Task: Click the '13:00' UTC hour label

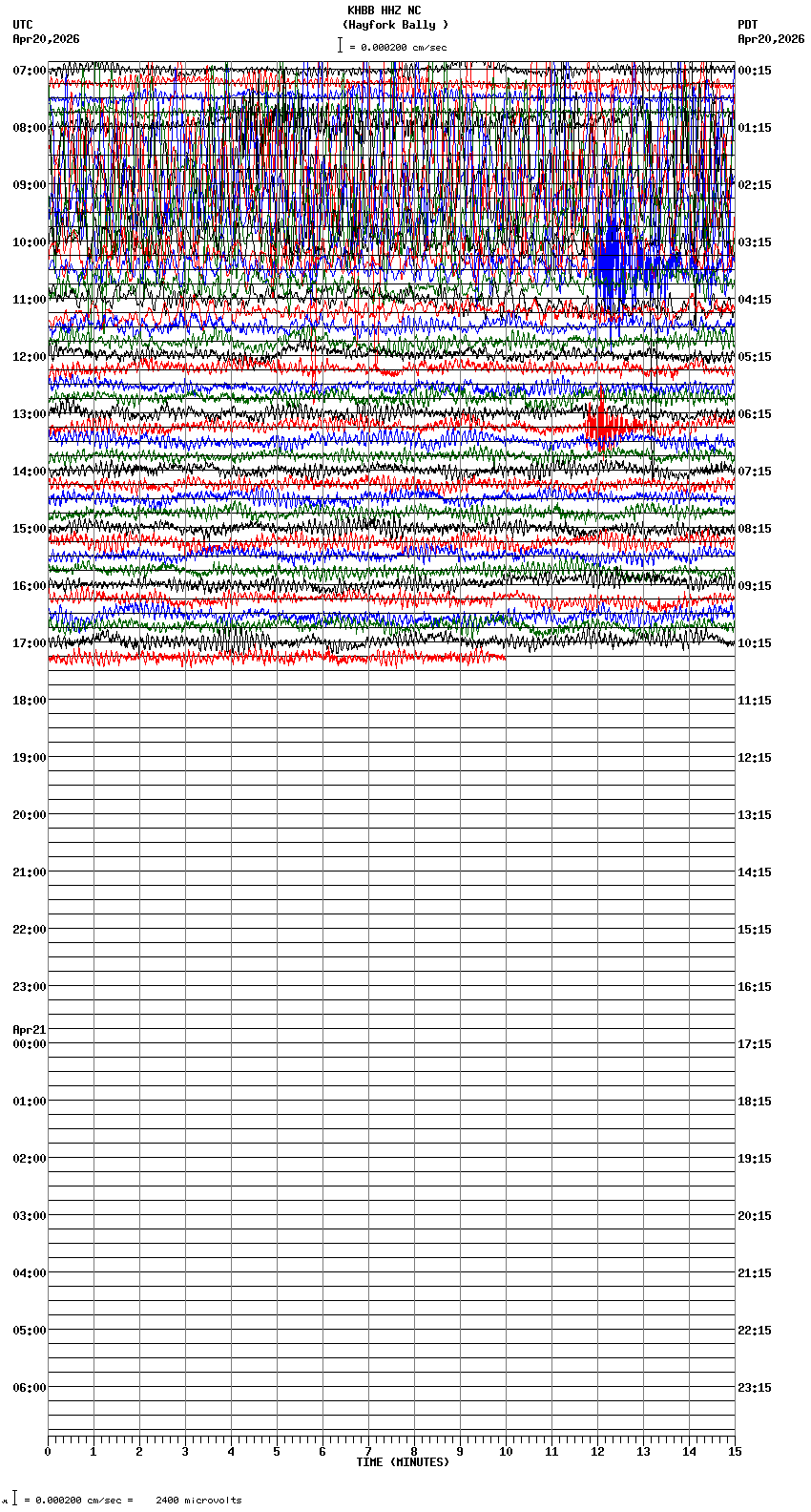Action: [x=30, y=414]
